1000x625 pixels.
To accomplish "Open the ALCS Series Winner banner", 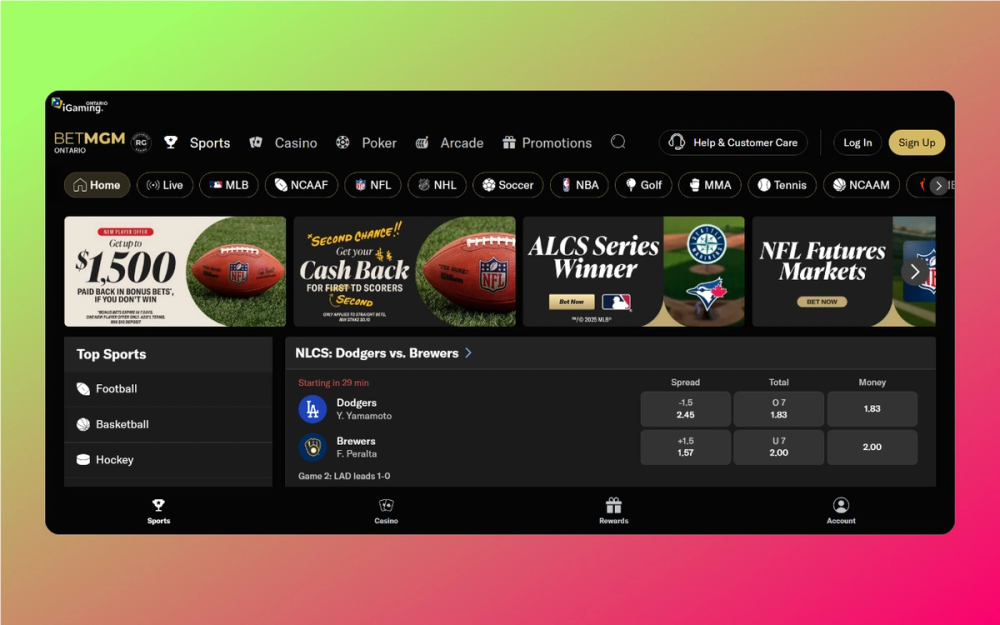I will pyautogui.click(x=634, y=272).
